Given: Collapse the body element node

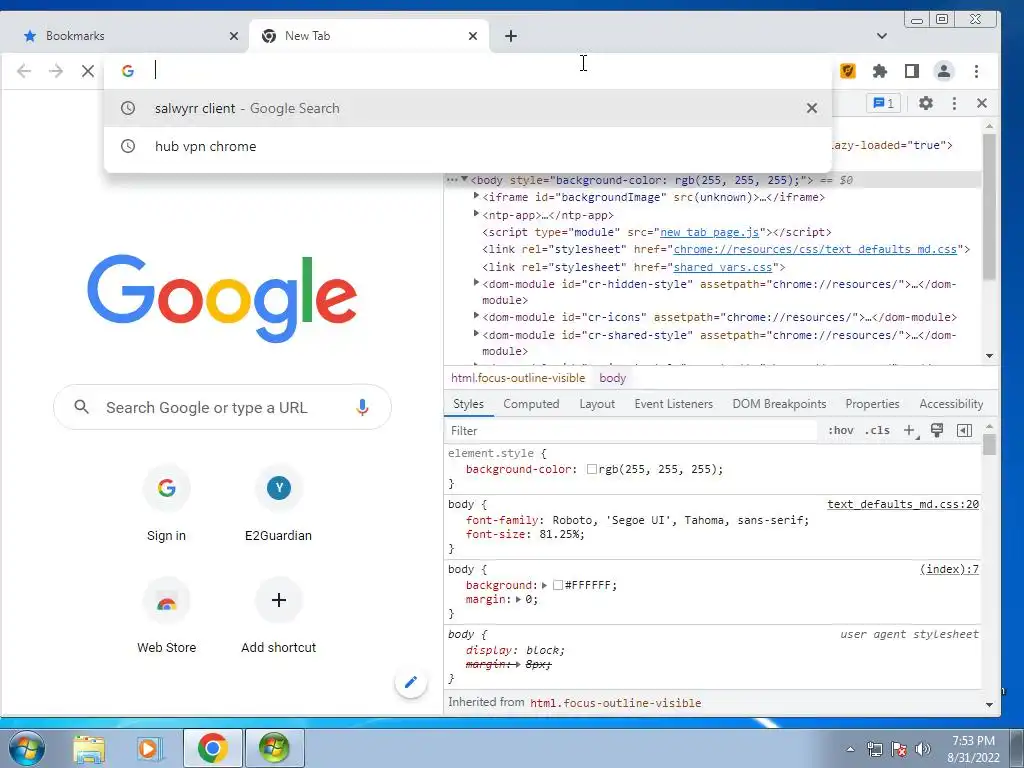Looking at the screenshot, I should click(x=464, y=179).
